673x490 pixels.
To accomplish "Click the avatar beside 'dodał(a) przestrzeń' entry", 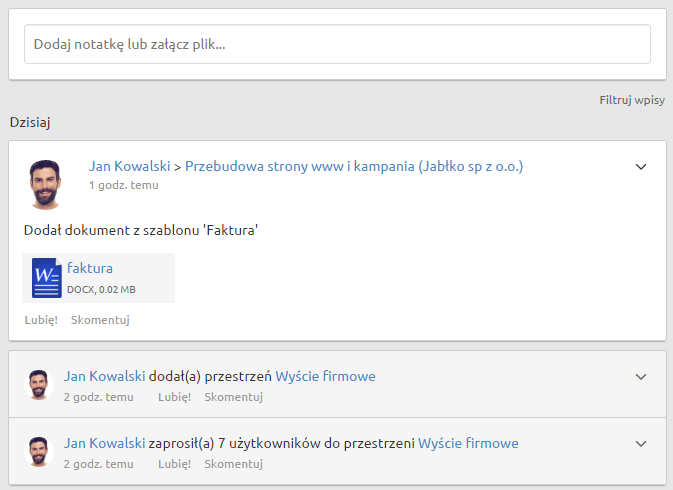I will 39,385.
